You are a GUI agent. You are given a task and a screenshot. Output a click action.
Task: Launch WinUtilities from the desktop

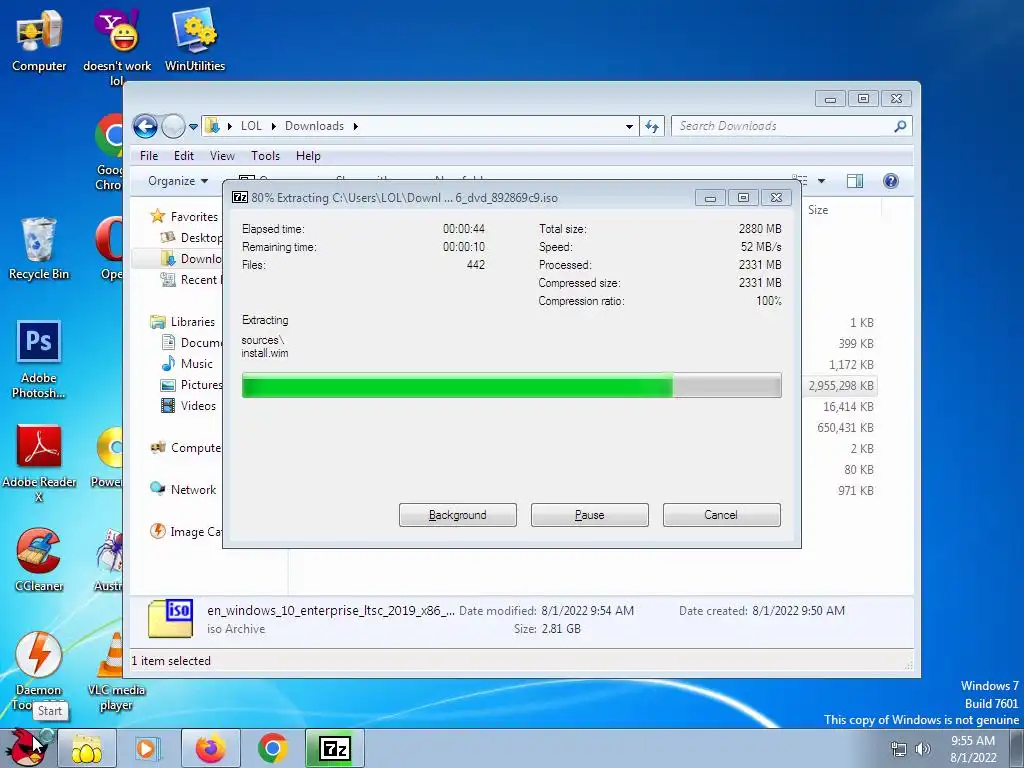195,41
